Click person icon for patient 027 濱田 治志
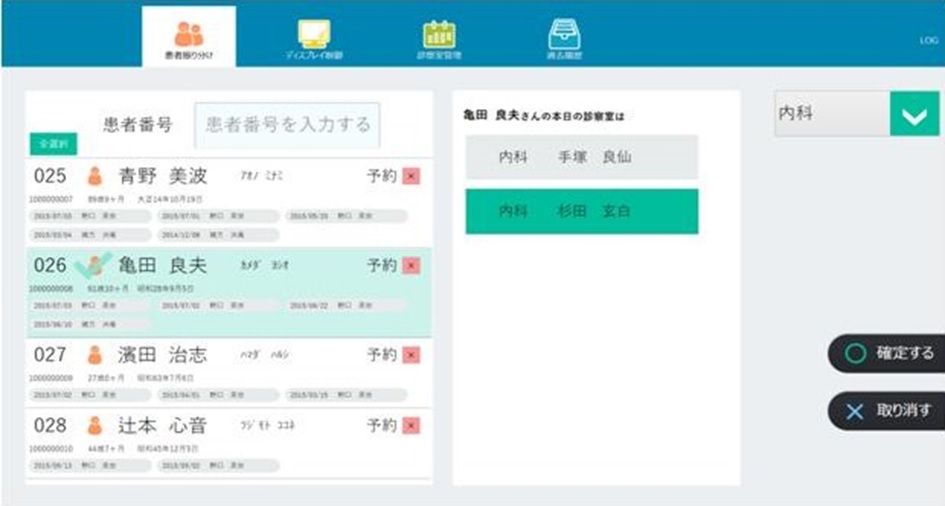This screenshot has width=945, height=506. pos(96,355)
